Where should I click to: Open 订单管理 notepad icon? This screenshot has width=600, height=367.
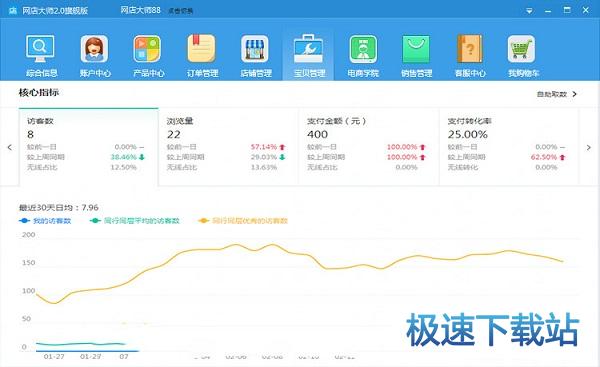[x=201, y=49]
